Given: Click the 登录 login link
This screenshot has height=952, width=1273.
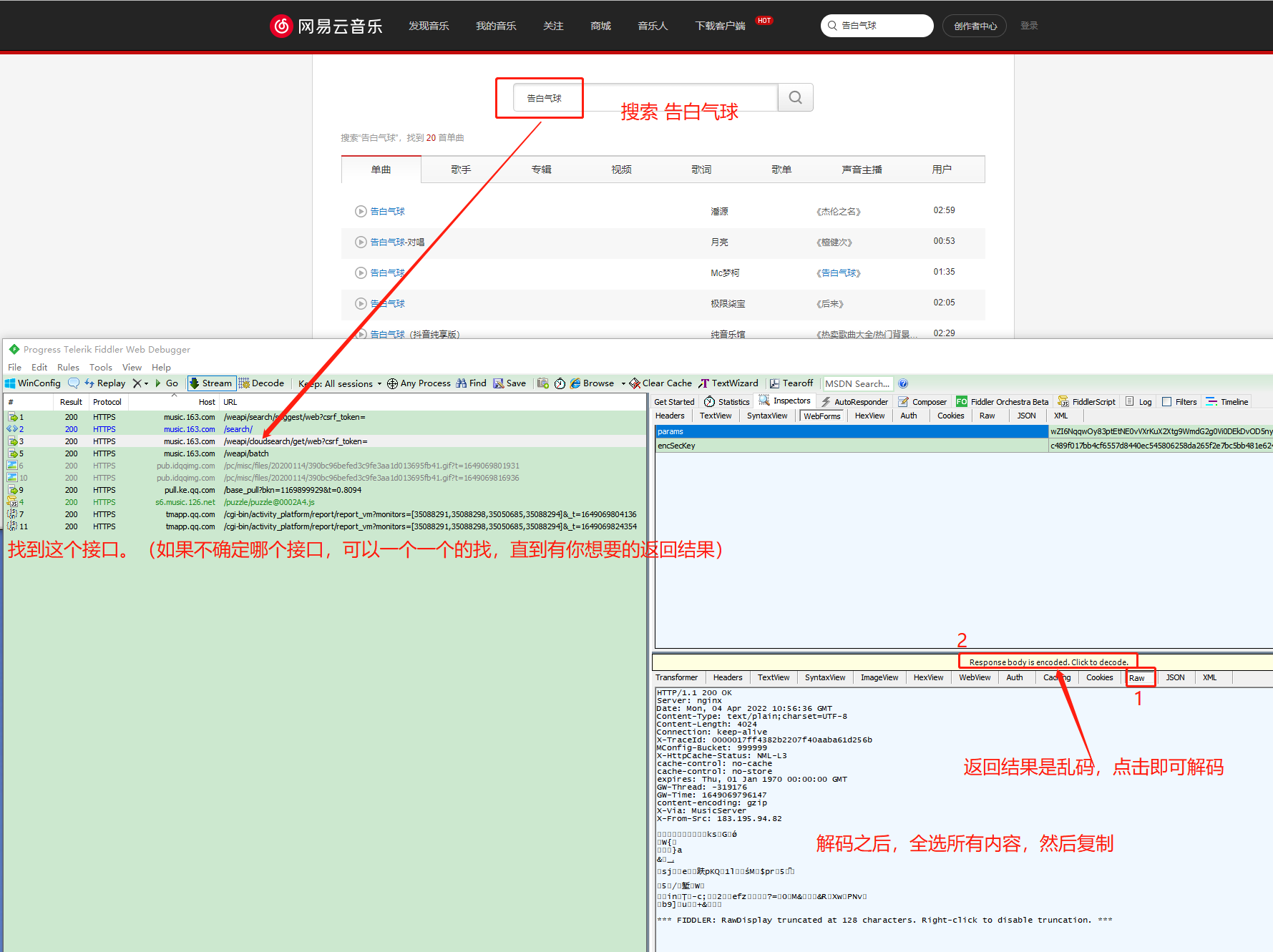Looking at the screenshot, I should point(1029,26).
